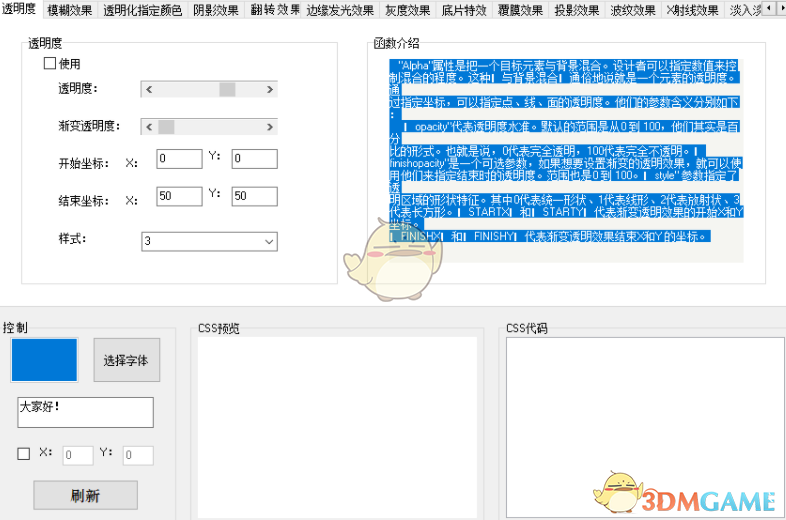Focus the 结束坐标 Y input field
The image size is (786, 520).
(x=255, y=196)
